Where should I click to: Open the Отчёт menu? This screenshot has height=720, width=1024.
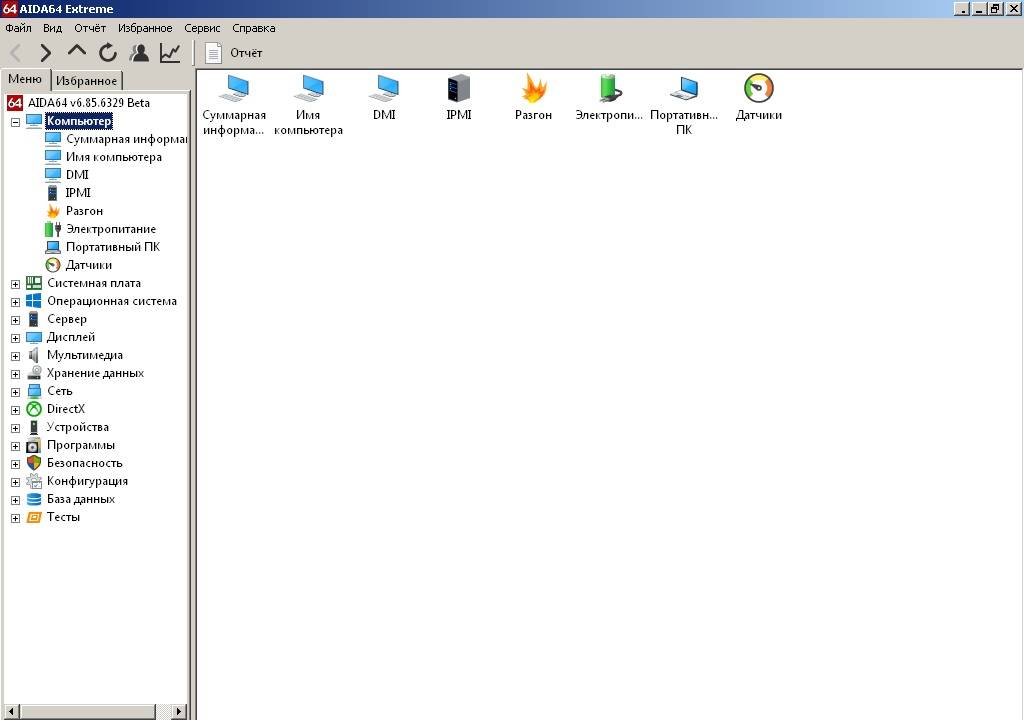pos(89,28)
